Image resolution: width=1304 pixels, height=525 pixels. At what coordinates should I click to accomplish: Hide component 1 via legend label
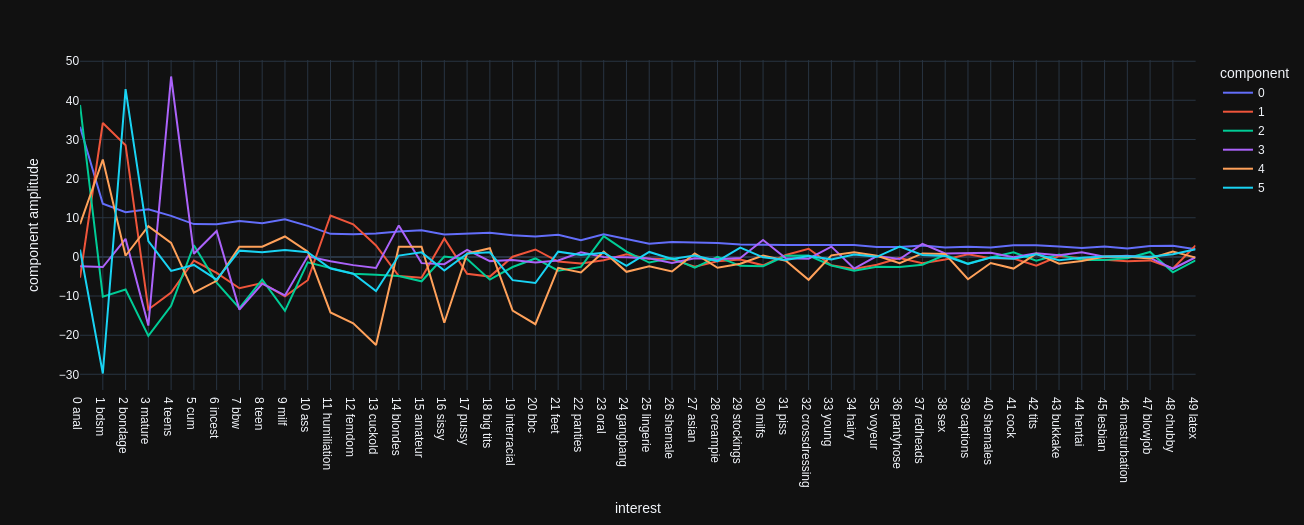point(1260,112)
